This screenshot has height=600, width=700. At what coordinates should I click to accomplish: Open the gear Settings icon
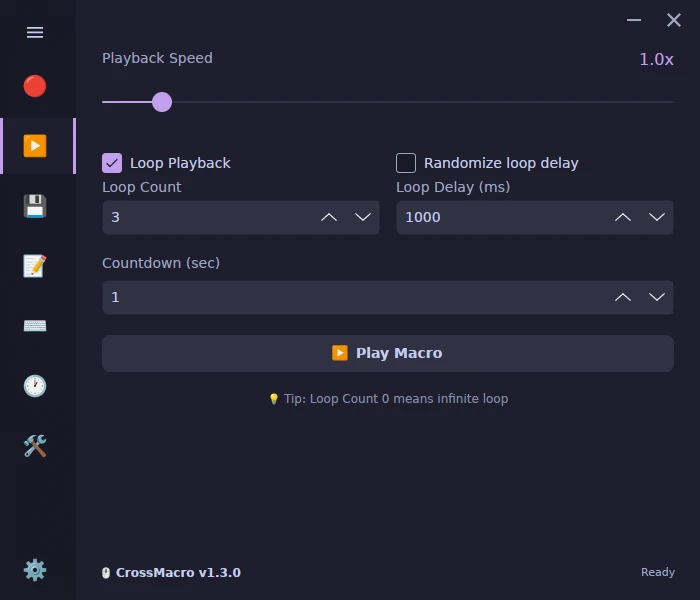click(35, 570)
